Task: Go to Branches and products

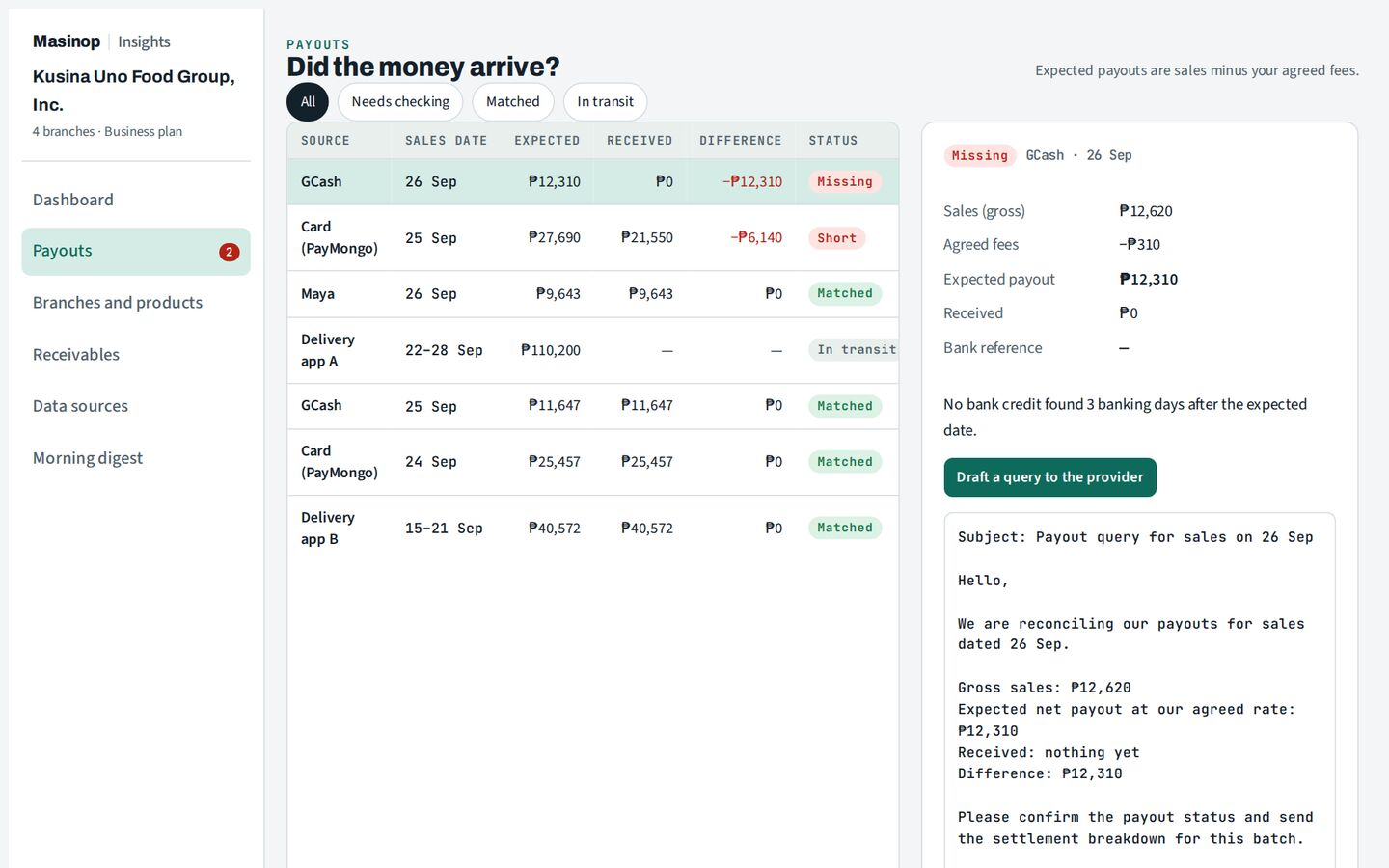Action: coord(136,303)
